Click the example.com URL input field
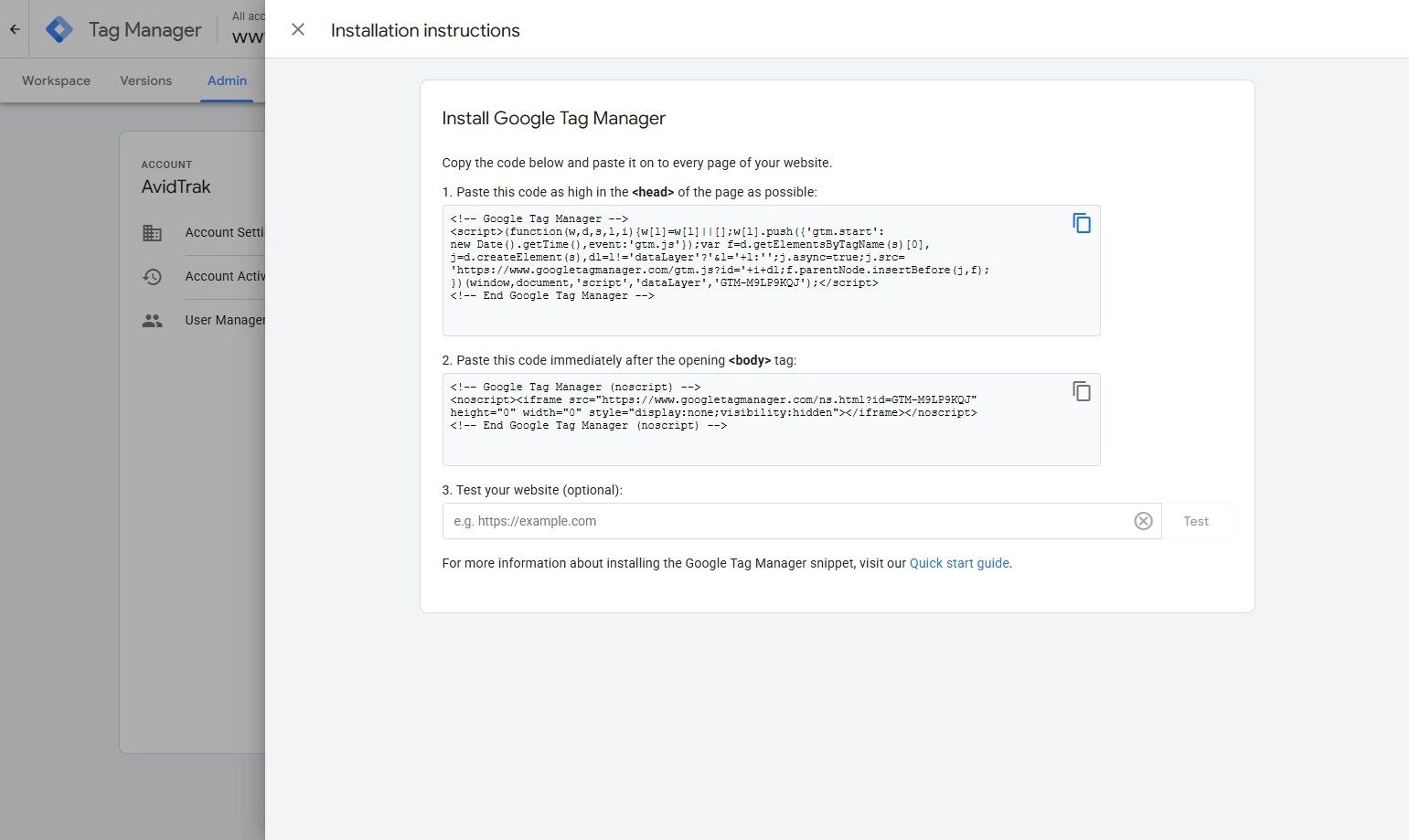Viewport: 1409px width, 840px height. (731, 521)
